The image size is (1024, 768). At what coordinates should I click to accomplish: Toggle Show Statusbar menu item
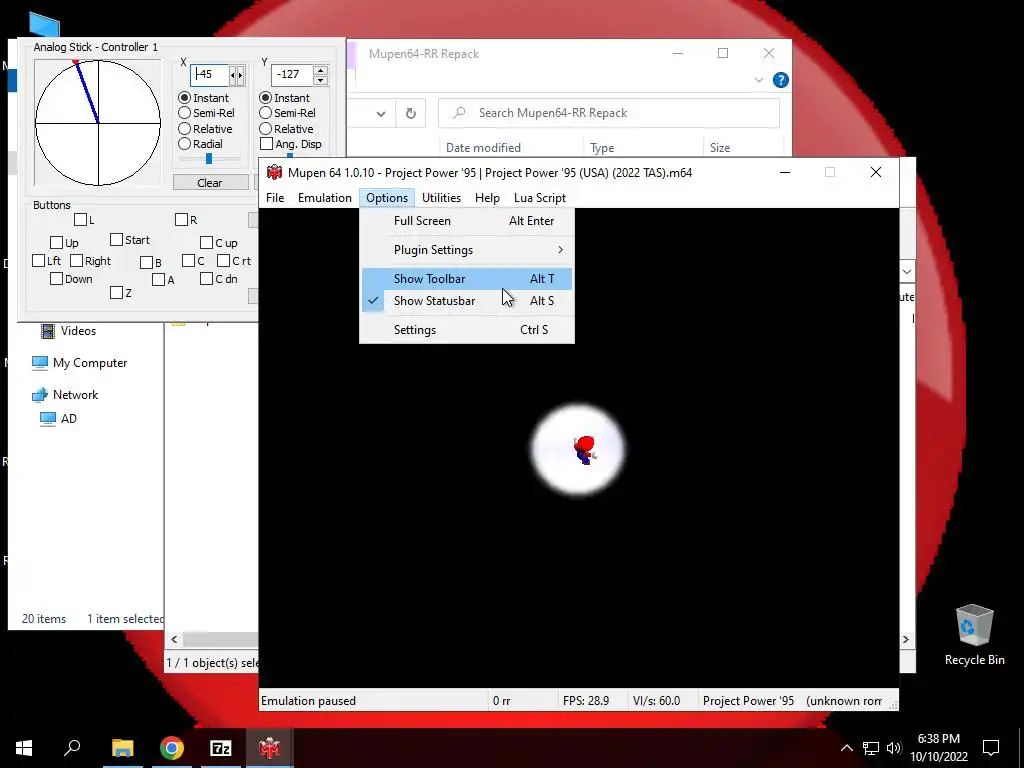pos(467,300)
